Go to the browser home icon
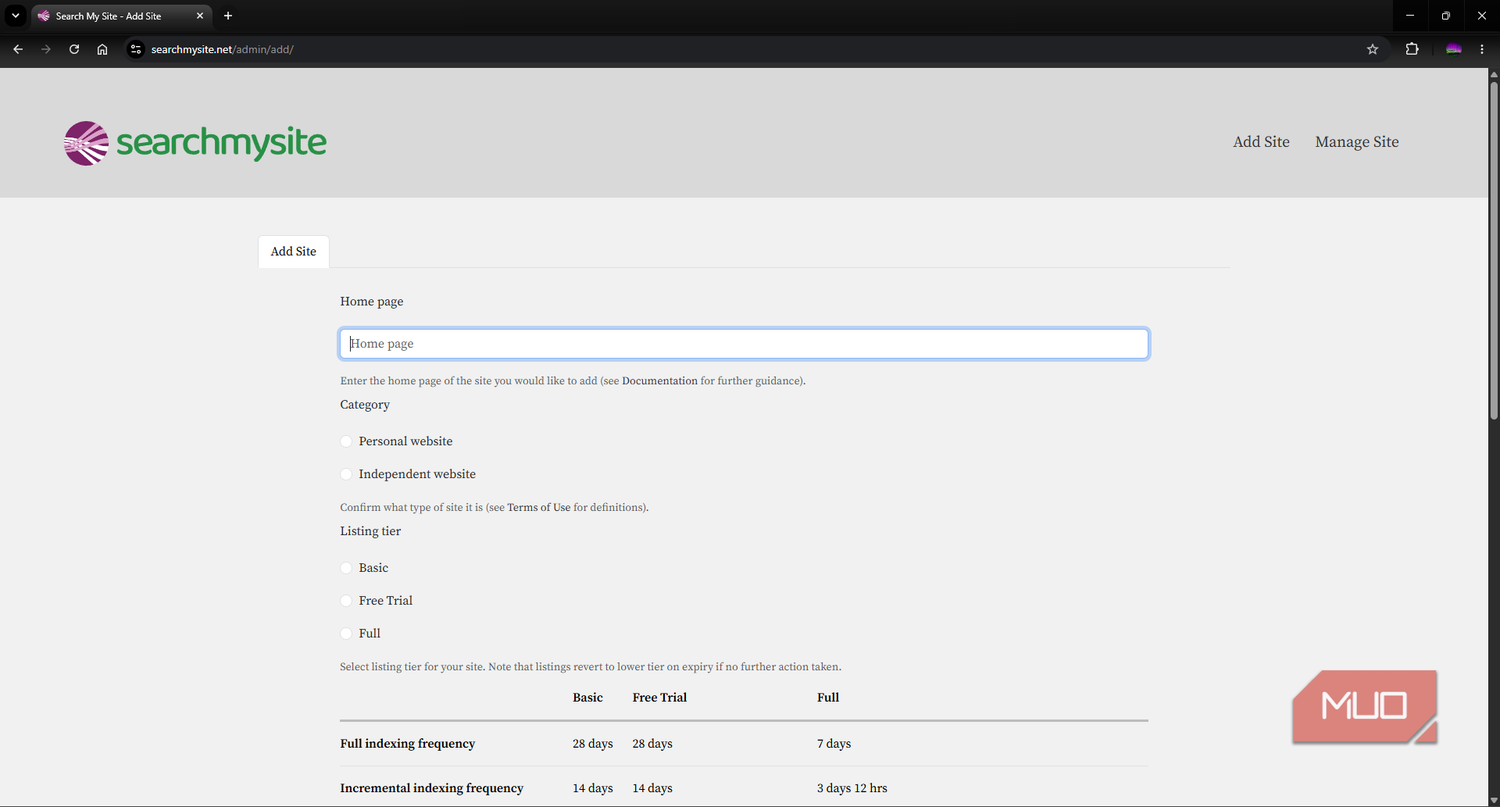The height and width of the screenshot is (807, 1500). click(x=102, y=49)
